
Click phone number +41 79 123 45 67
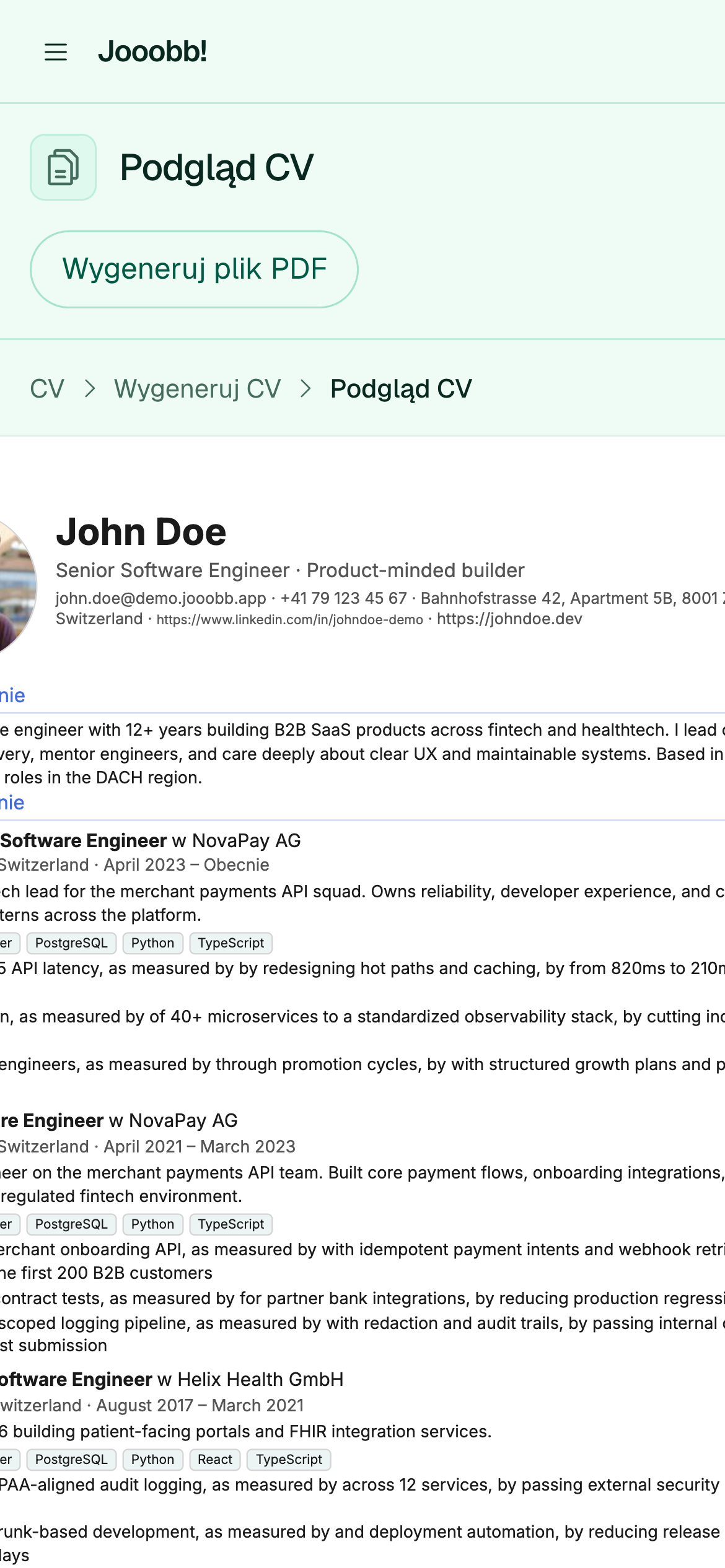(x=344, y=598)
